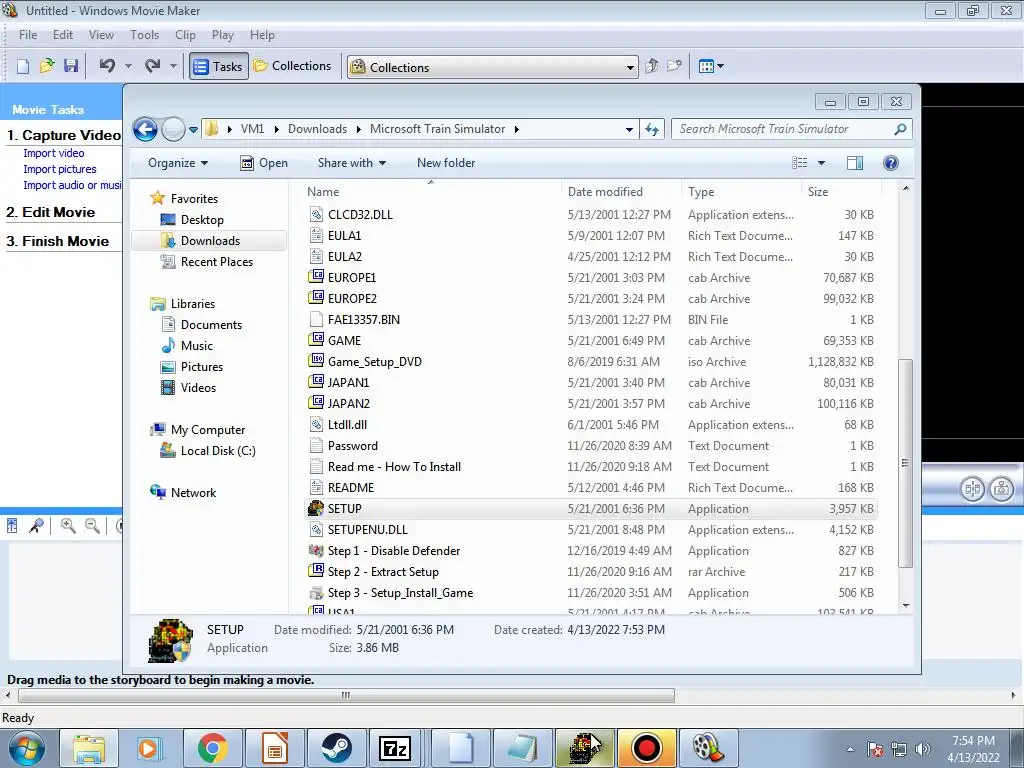Viewport: 1024px width, 768px height.
Task: Select Network in navigation pane
Action: pos(193,493)
